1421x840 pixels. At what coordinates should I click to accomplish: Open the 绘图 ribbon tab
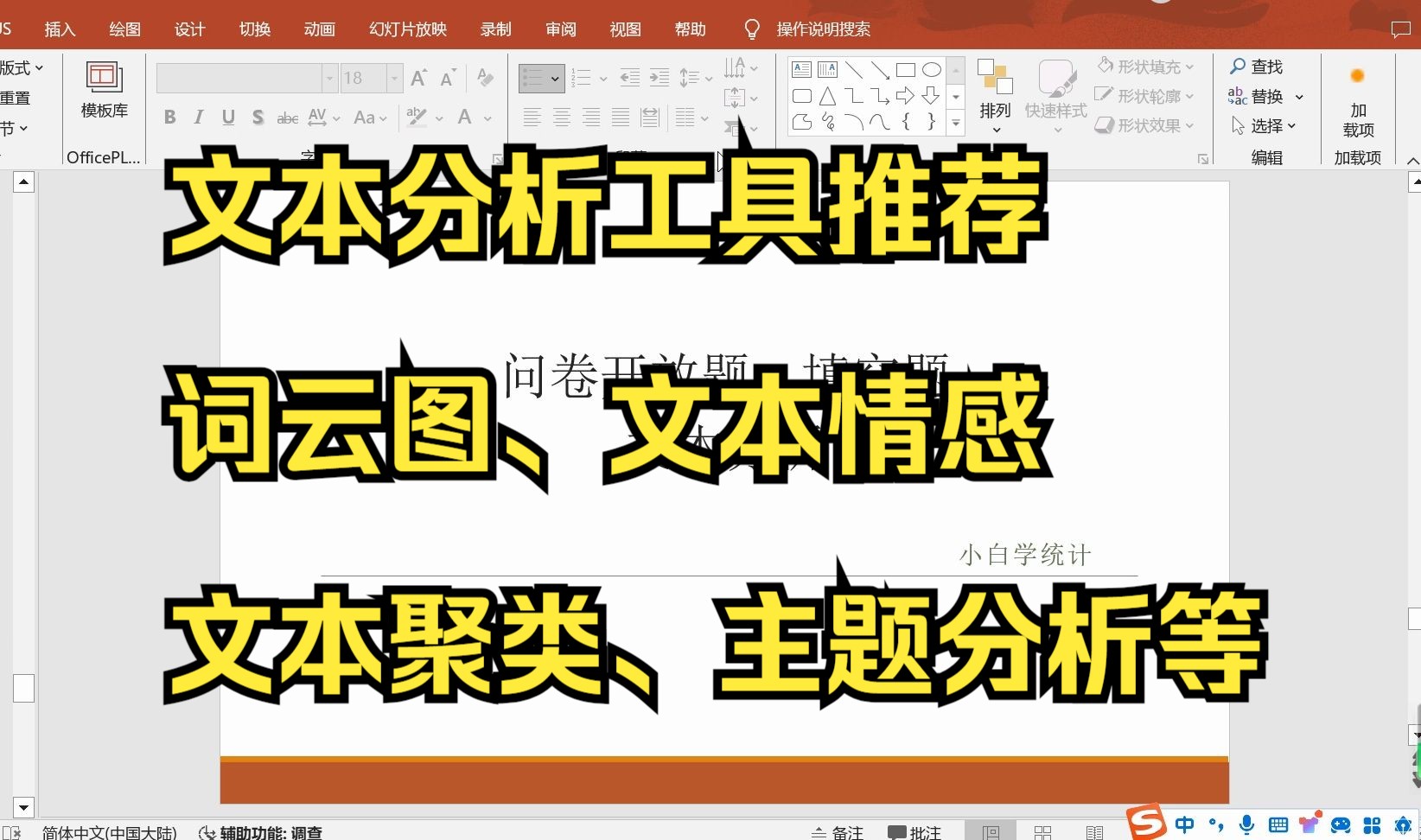pos(124,29)
